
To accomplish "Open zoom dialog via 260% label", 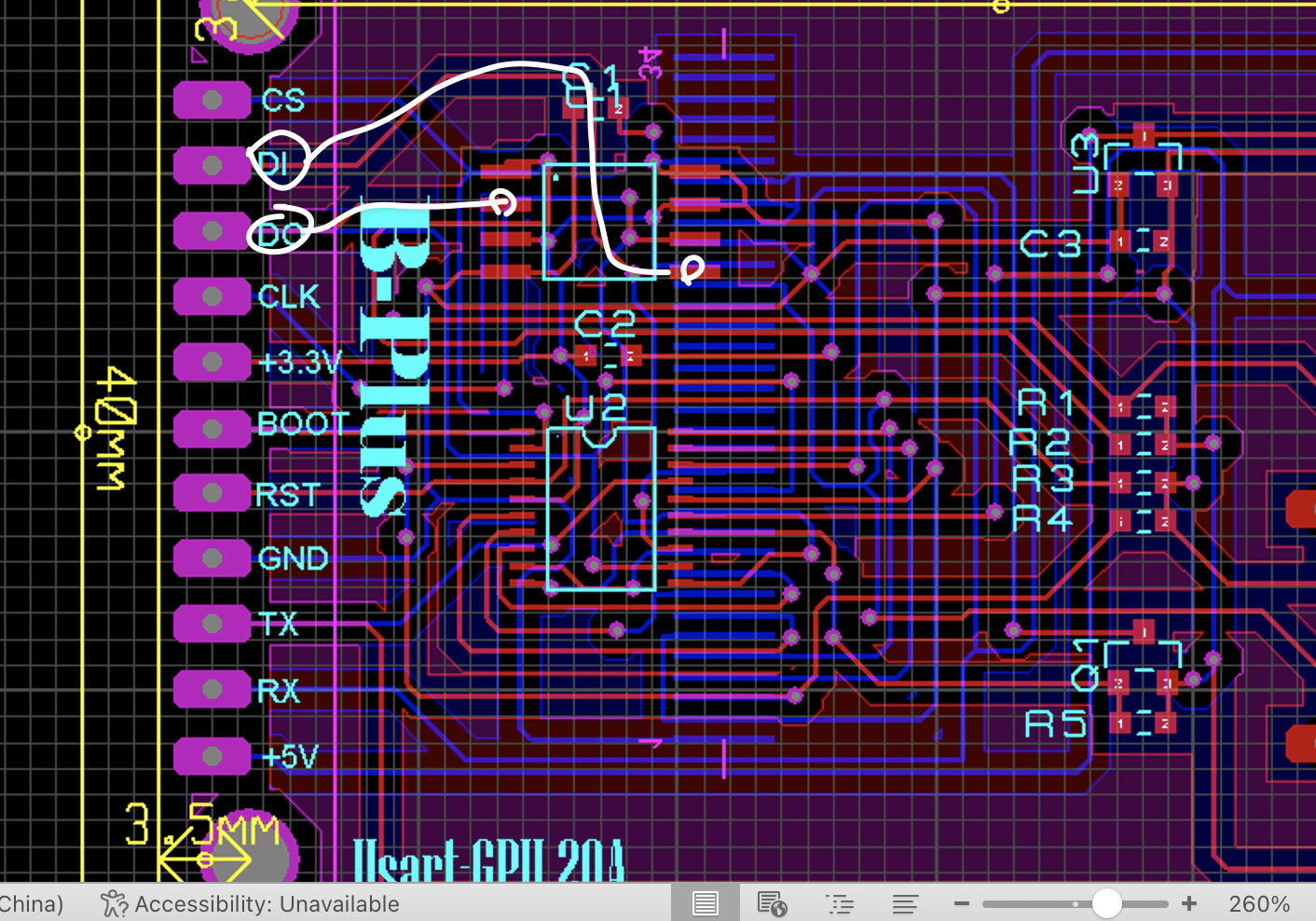I will [x=1259, y=903].
